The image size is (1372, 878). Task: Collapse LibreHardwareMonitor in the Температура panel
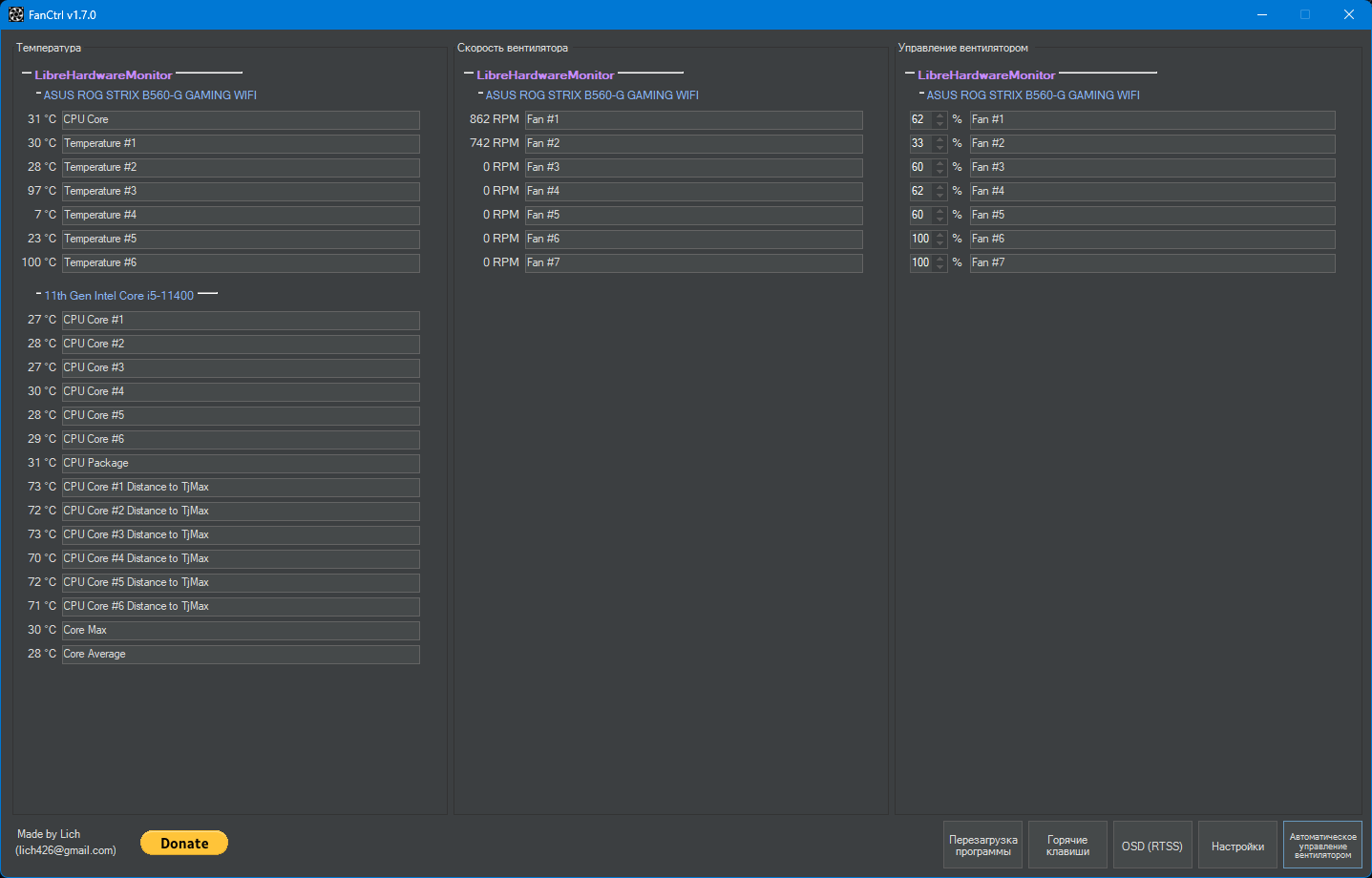click(x=27, y=73)
